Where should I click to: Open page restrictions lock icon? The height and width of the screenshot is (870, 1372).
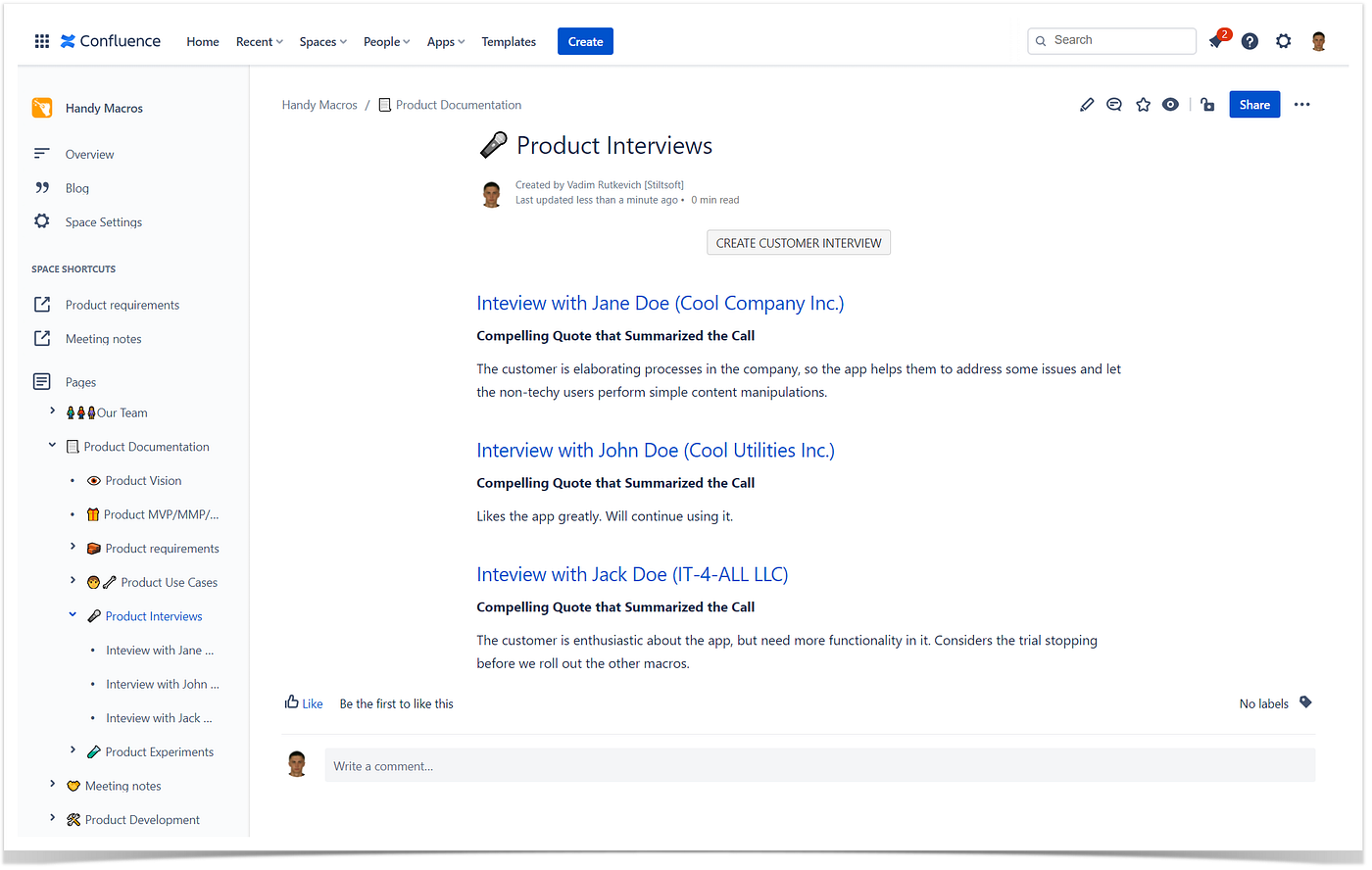1207,105
